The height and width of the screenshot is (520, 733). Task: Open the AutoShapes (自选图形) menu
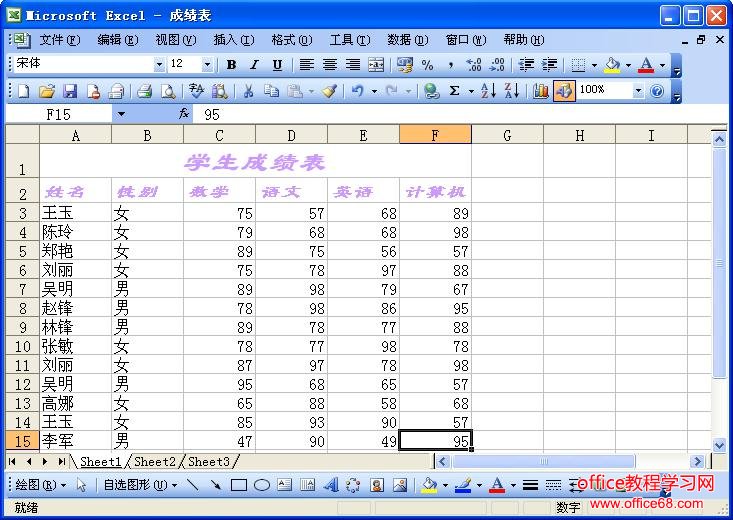point(140,485)
